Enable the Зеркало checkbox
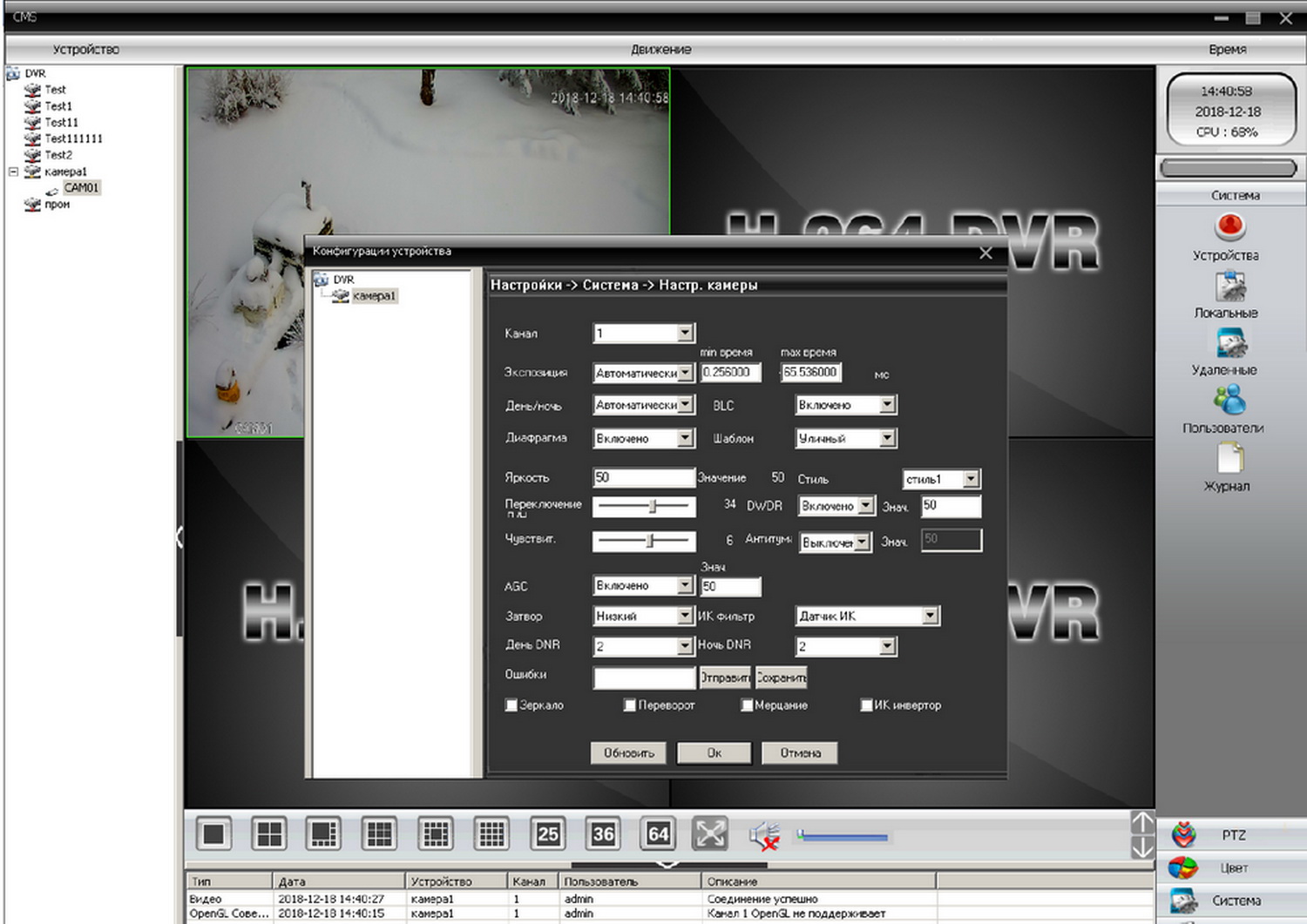Viewport: 1307px width, 924px height. pos(511,705)
